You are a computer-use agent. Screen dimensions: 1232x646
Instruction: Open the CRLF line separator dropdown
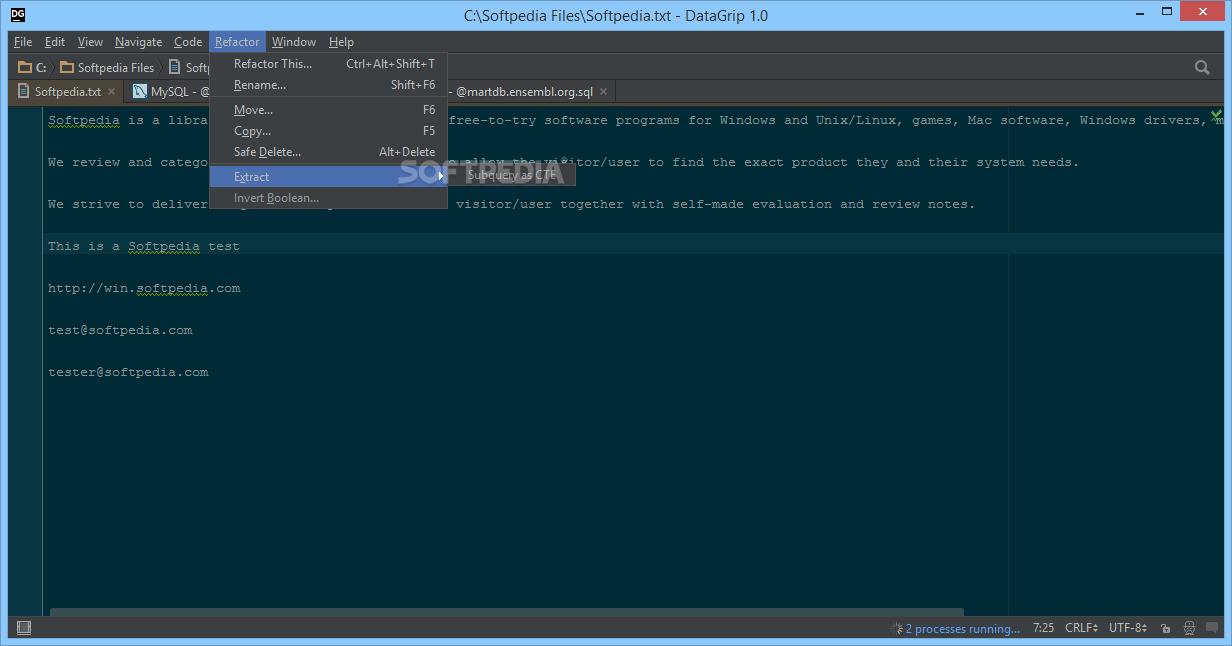pos(1081,629)
